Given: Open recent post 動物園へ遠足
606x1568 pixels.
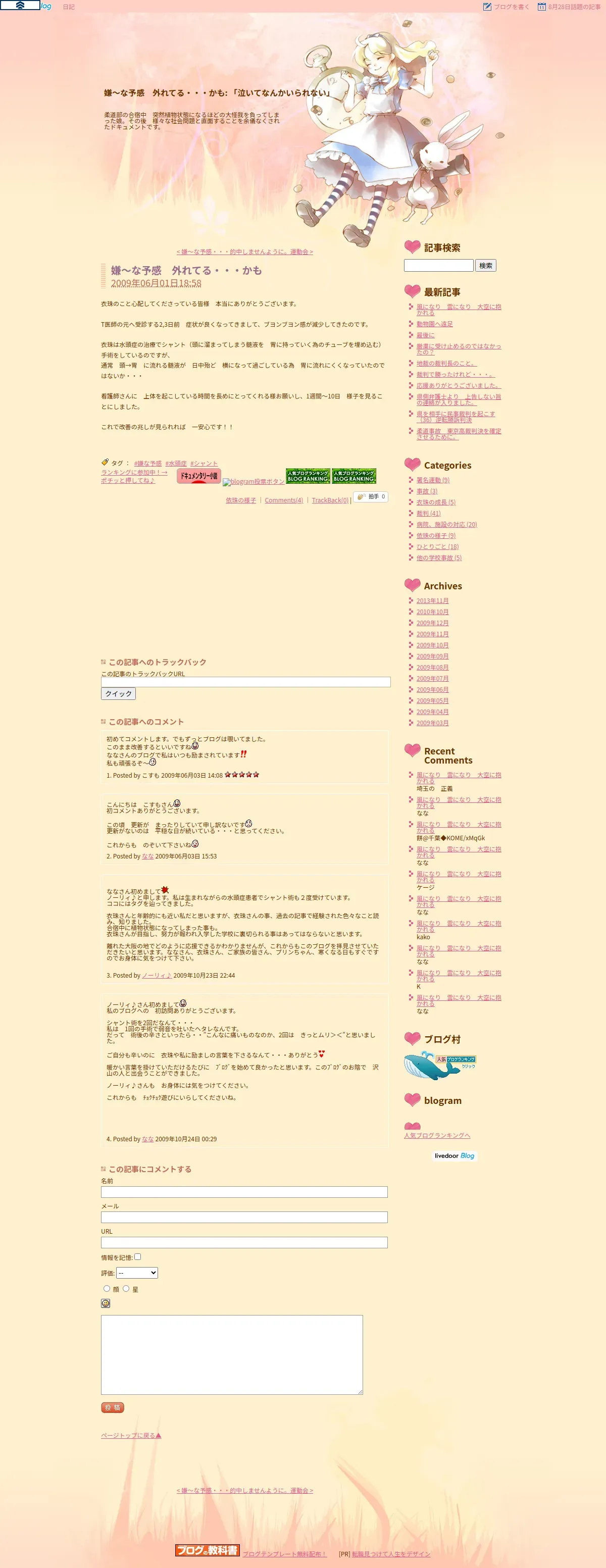Looking at the screenshot, I should (434, 324).
